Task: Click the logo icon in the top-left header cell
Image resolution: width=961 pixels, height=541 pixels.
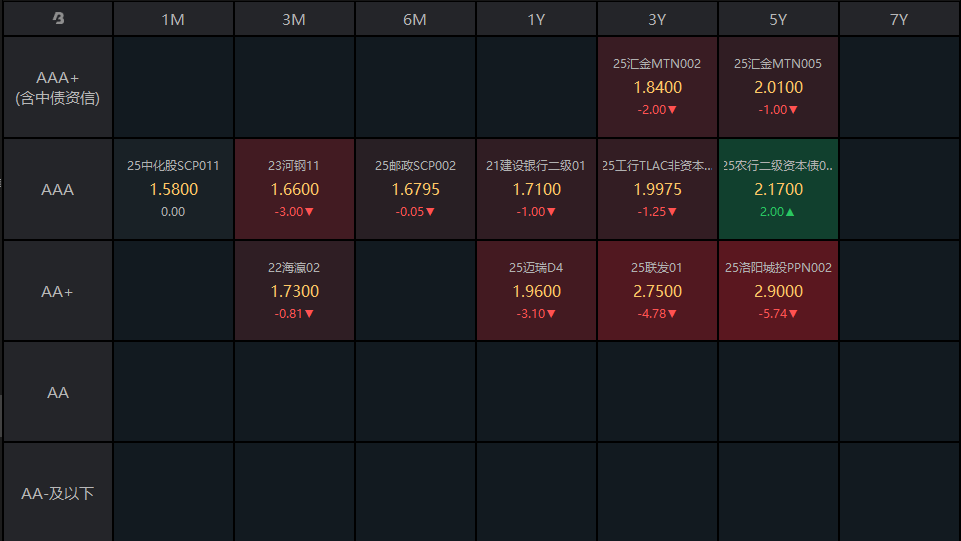Action: [58, 18]
